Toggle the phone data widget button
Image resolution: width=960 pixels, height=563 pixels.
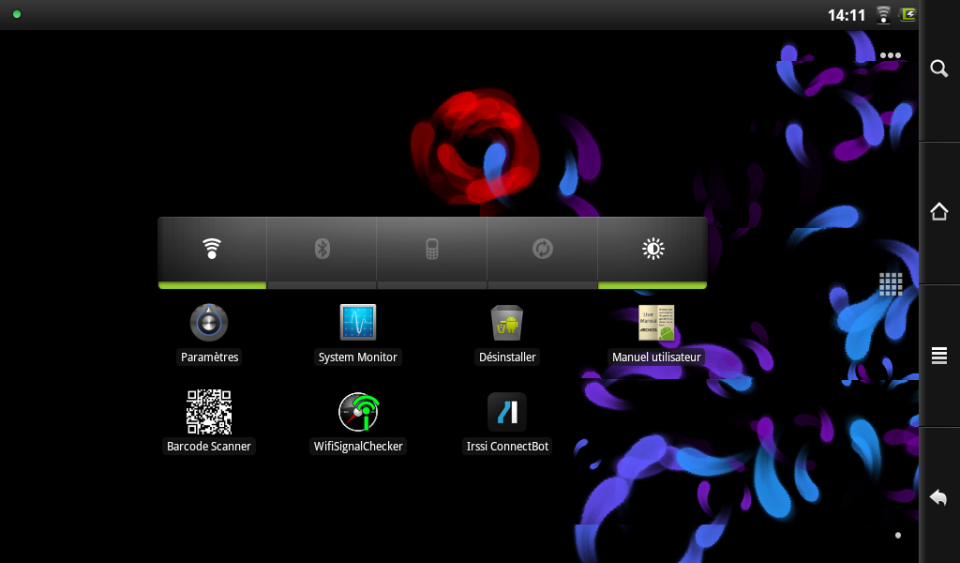point(432,250)
